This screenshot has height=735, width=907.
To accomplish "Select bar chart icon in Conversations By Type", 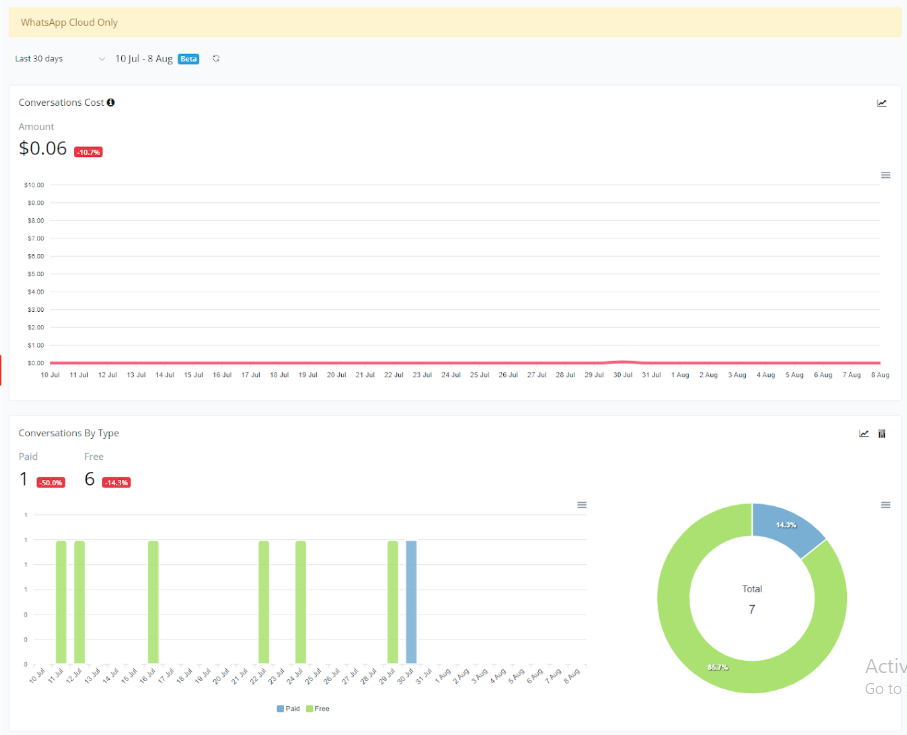I will pyautogui.click(x=882, y=434).
